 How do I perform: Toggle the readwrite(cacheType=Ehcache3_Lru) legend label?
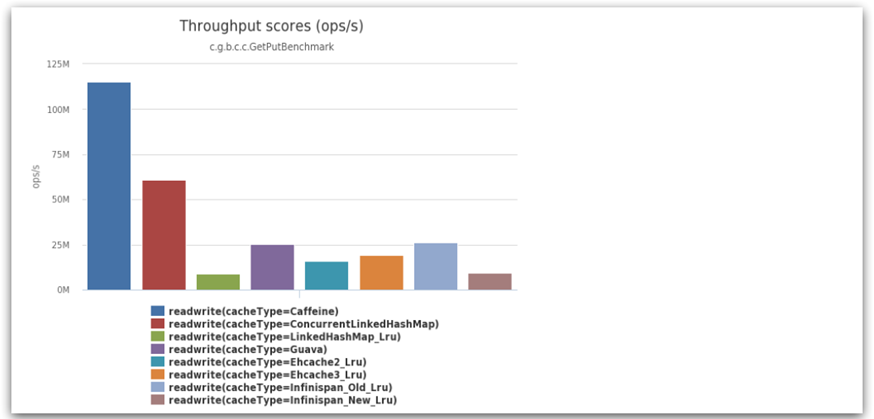tap(268, 374)
